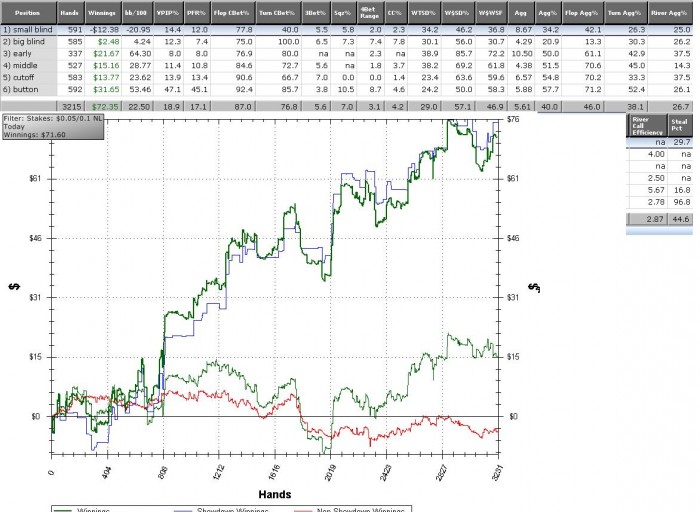Click the Steal Pct column header
Image resolution: width=700 pixels, height=512 pixels.
[680, 125]
